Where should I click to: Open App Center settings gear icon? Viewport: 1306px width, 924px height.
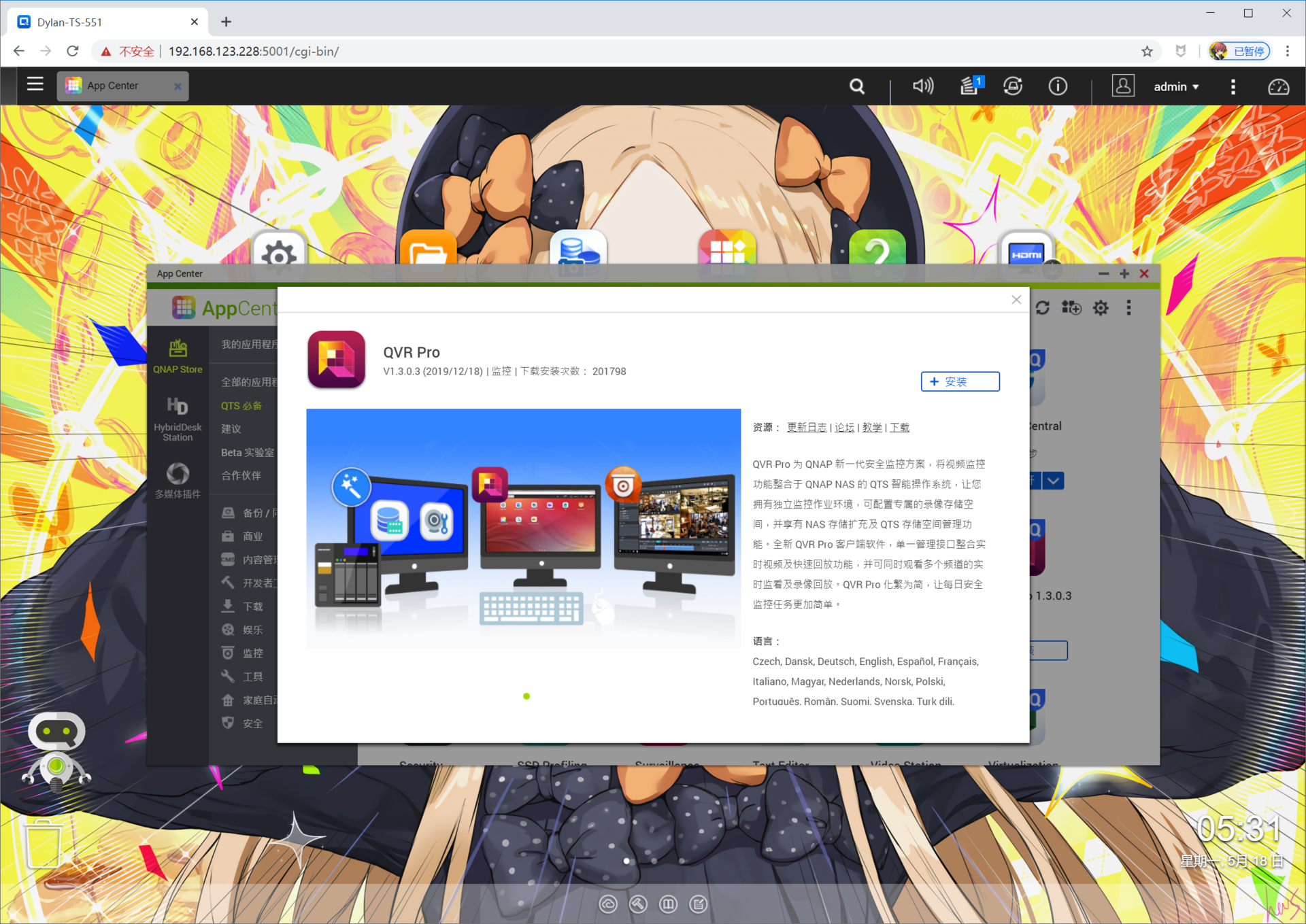[1101, 308]
